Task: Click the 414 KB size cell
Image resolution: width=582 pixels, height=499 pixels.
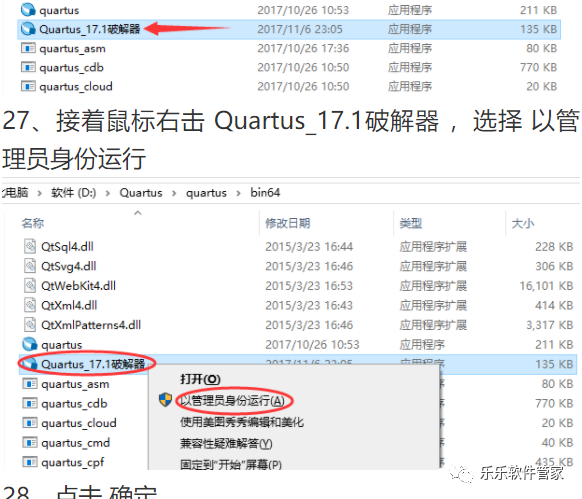Action: [x=554, y=305]
